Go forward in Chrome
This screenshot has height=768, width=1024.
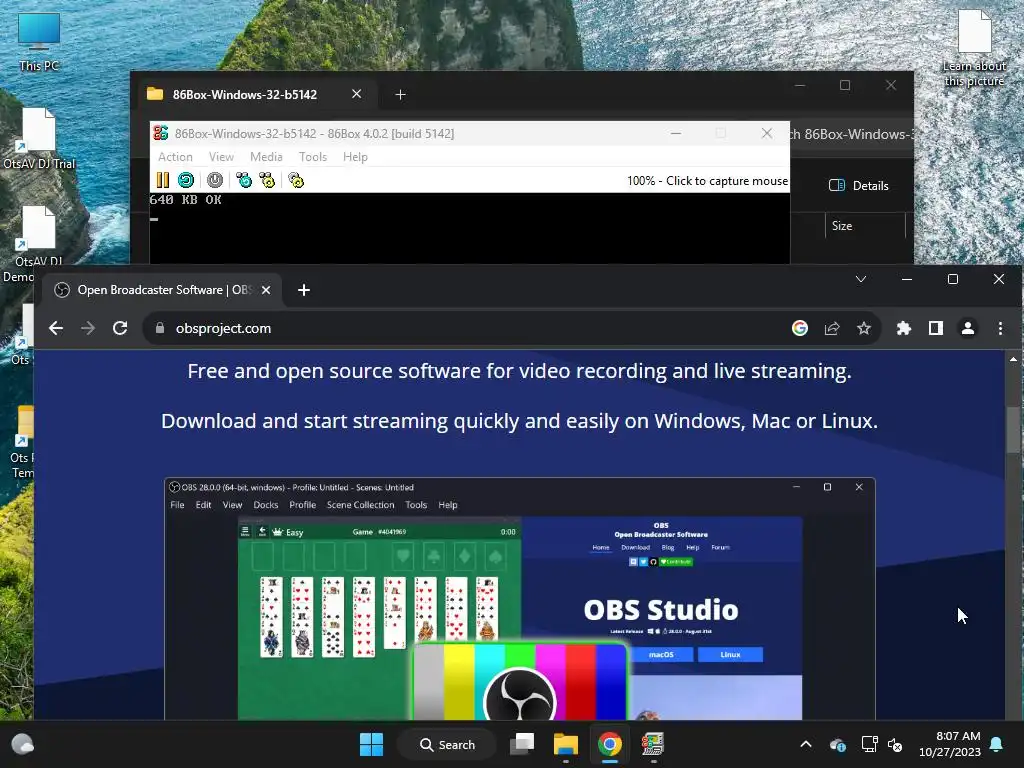click(x=88, y=328)
